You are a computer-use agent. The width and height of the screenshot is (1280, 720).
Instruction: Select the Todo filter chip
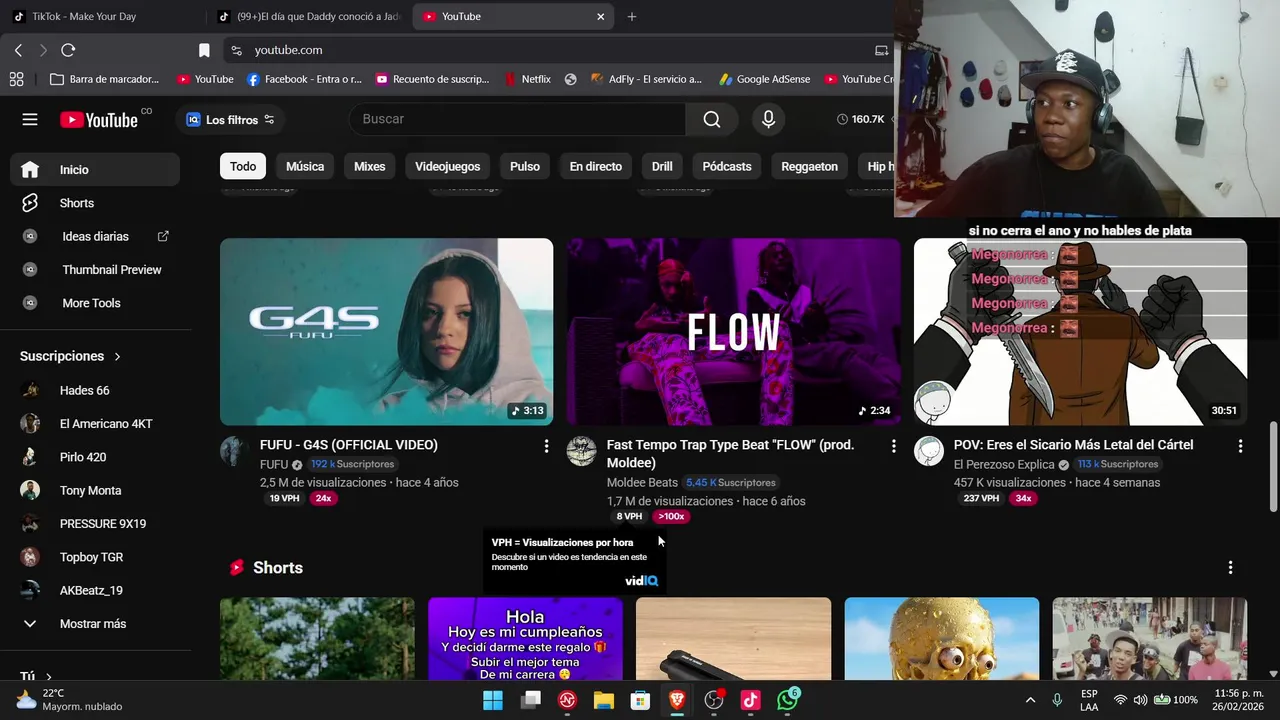pyautogui.click(x=243, y=167)
